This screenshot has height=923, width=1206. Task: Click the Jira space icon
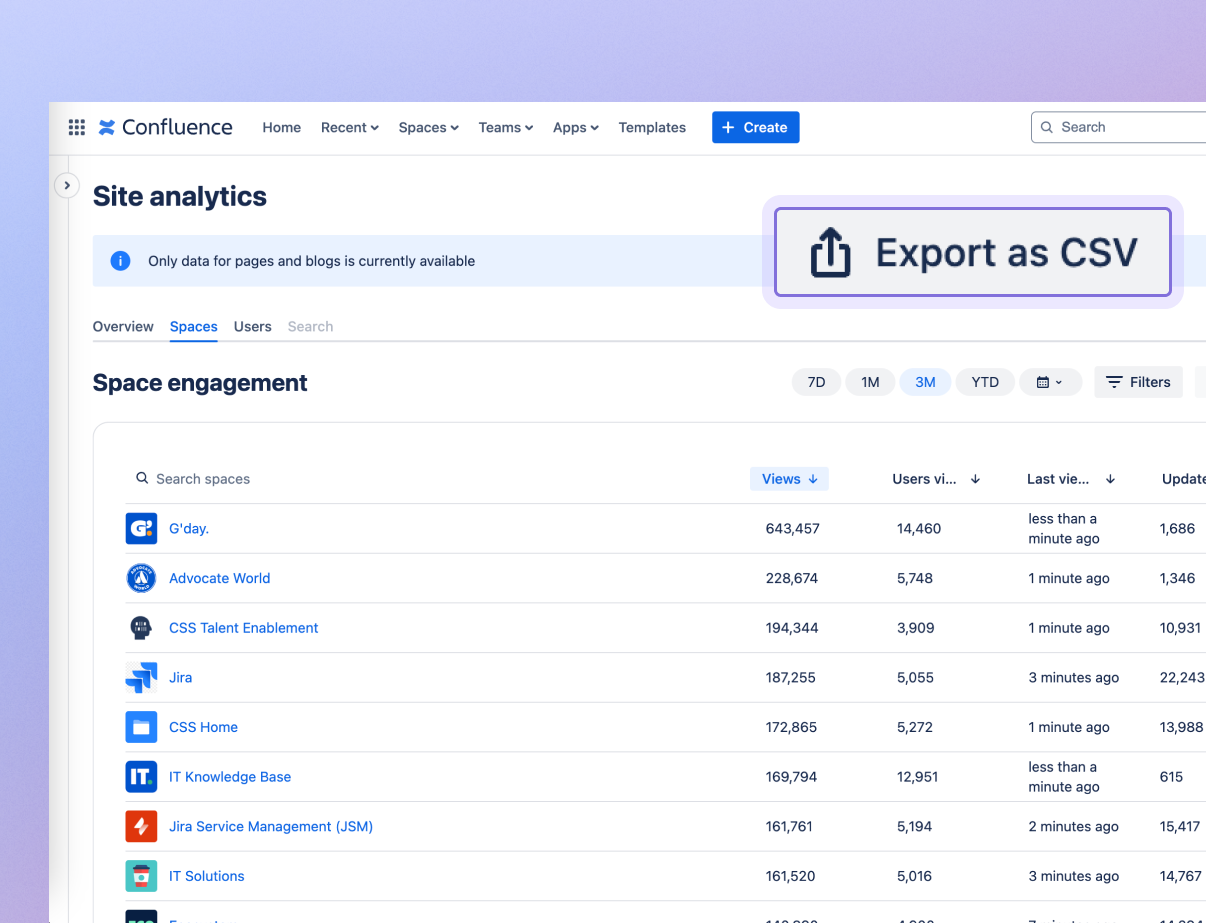pos(141,677)
